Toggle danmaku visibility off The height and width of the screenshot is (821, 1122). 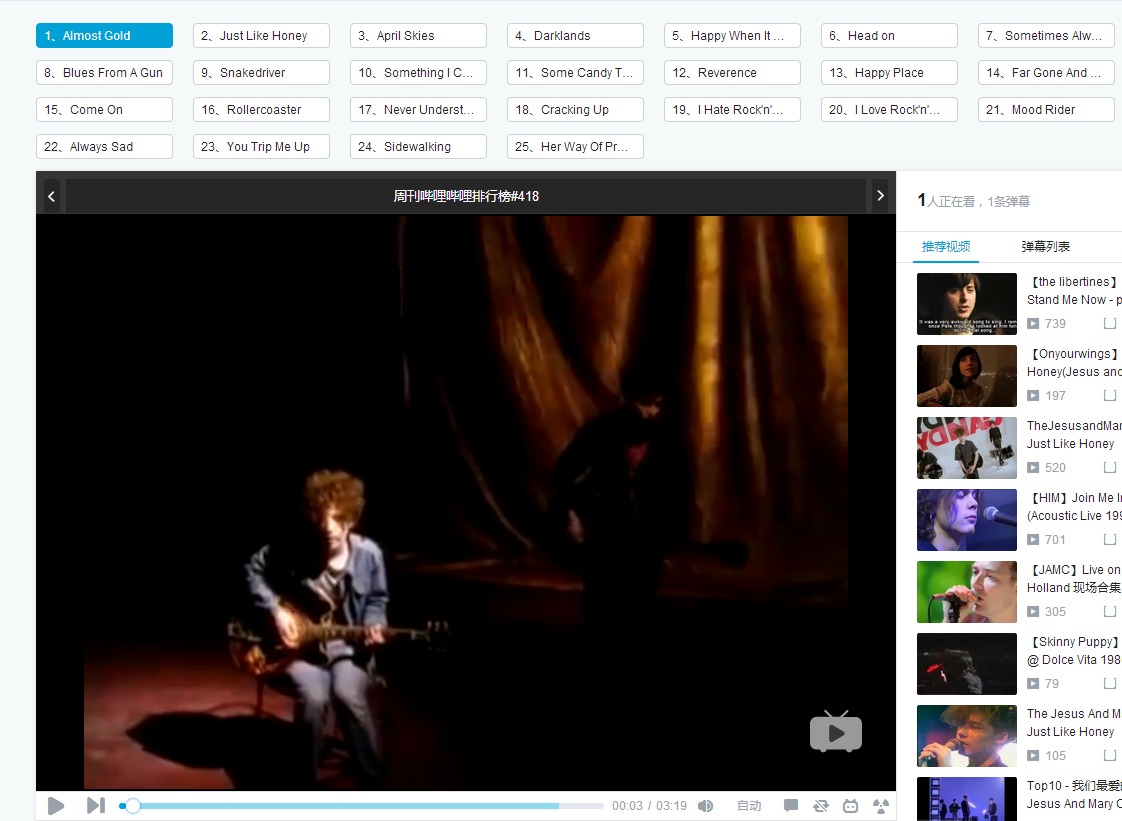click(x=821, y=805)
